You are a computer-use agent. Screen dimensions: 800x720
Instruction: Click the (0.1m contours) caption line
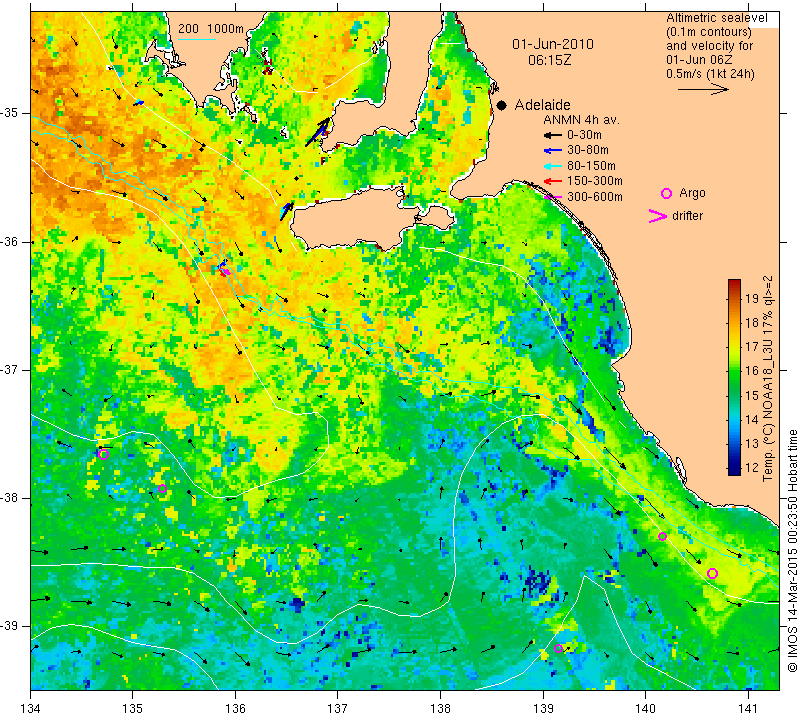(709, 32)
